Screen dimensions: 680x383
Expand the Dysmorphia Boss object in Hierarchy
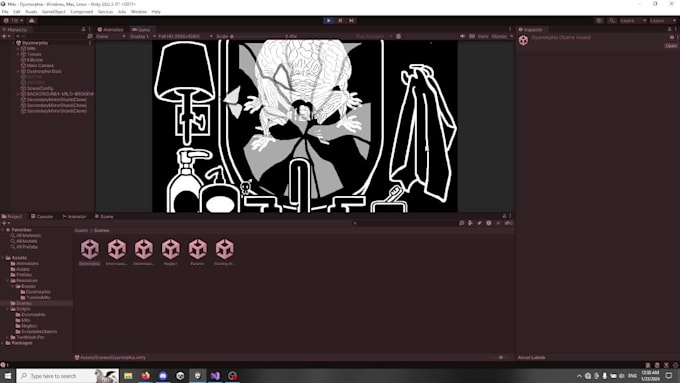click(18, 71)
